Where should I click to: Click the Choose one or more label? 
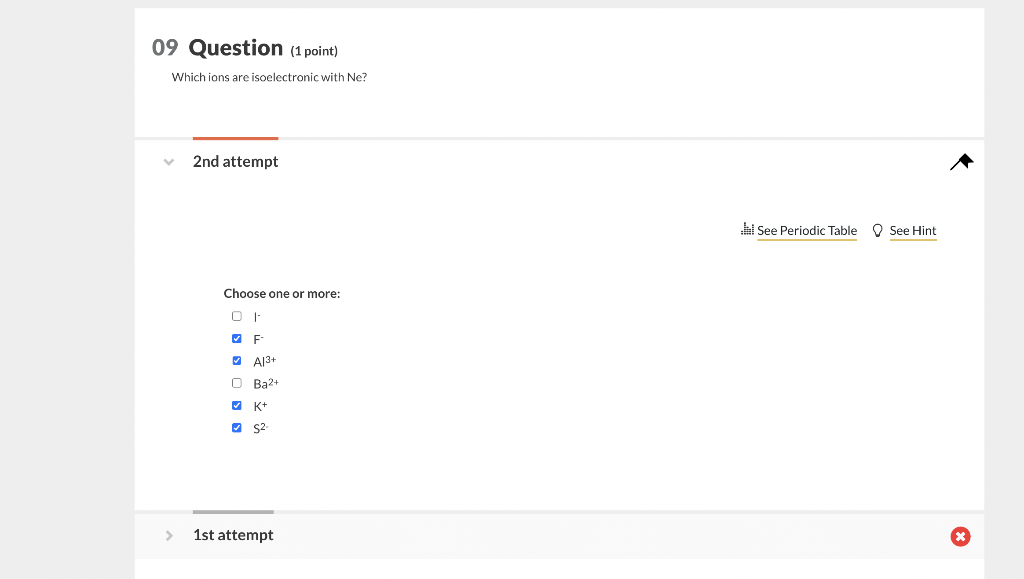coord(281,293)
